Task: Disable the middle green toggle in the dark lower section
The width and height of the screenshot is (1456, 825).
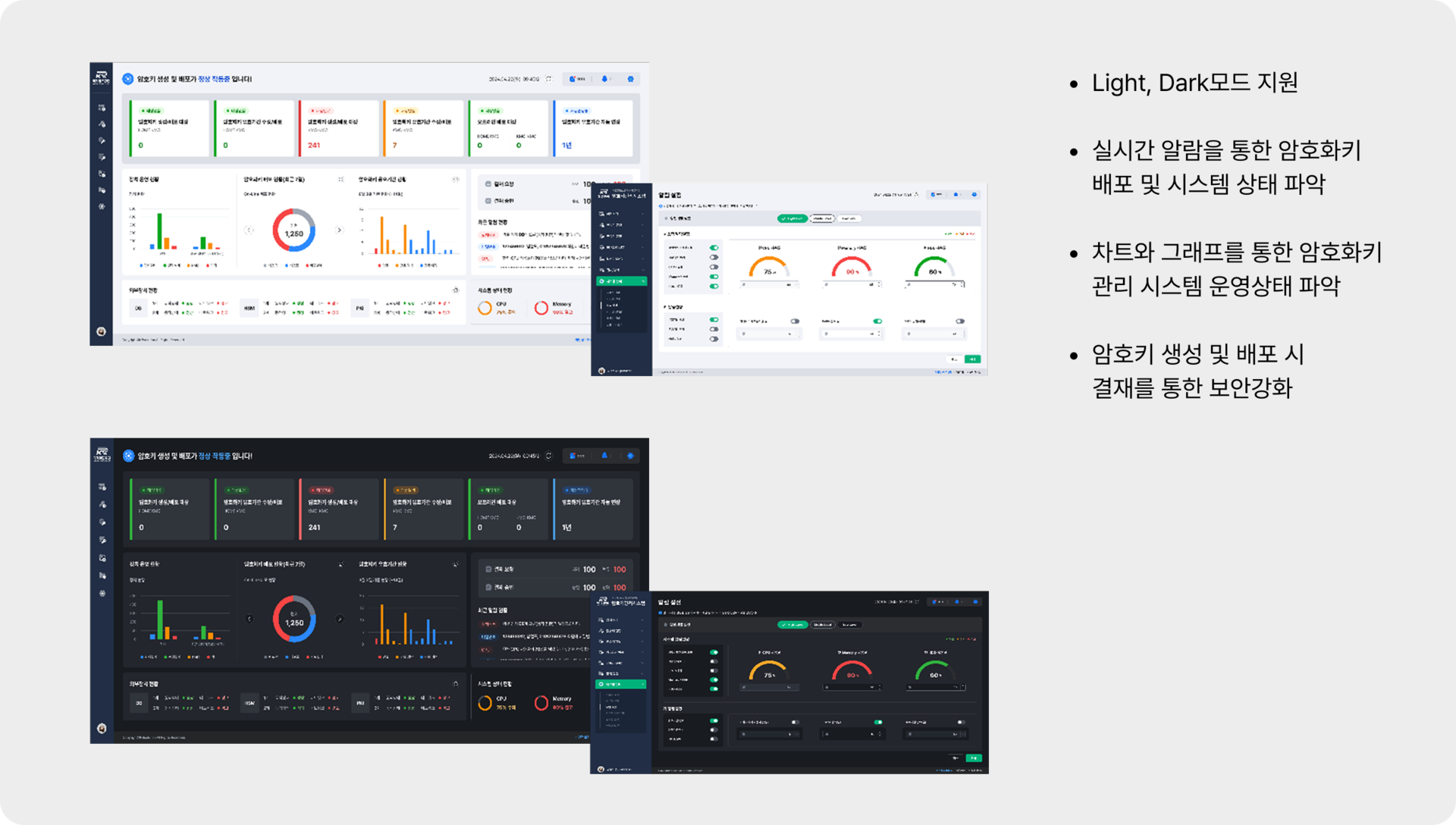Action: (x=877, y=722)
